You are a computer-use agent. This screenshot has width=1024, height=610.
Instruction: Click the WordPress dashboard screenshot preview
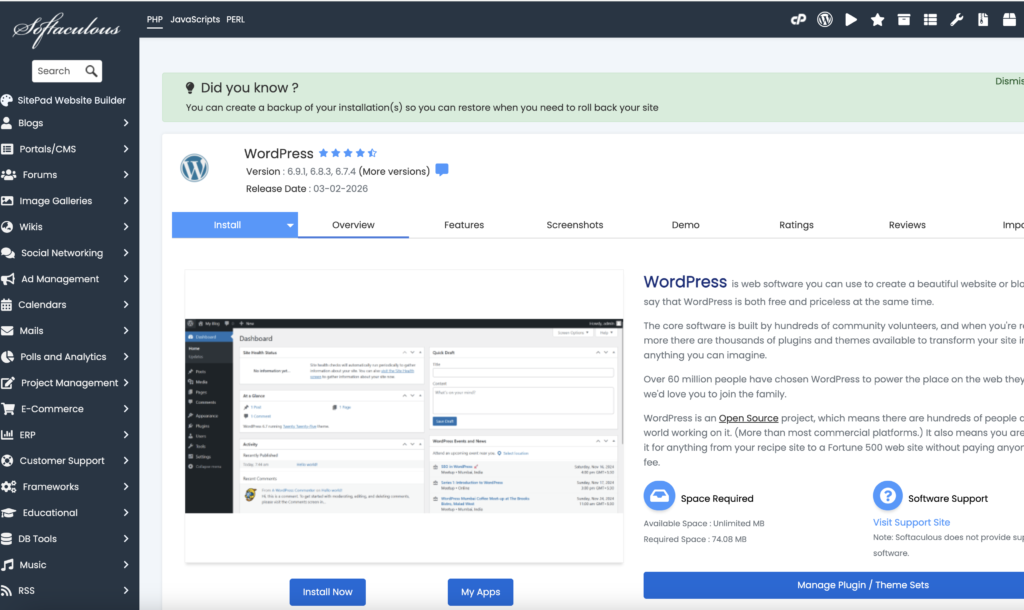coord(402,415)
